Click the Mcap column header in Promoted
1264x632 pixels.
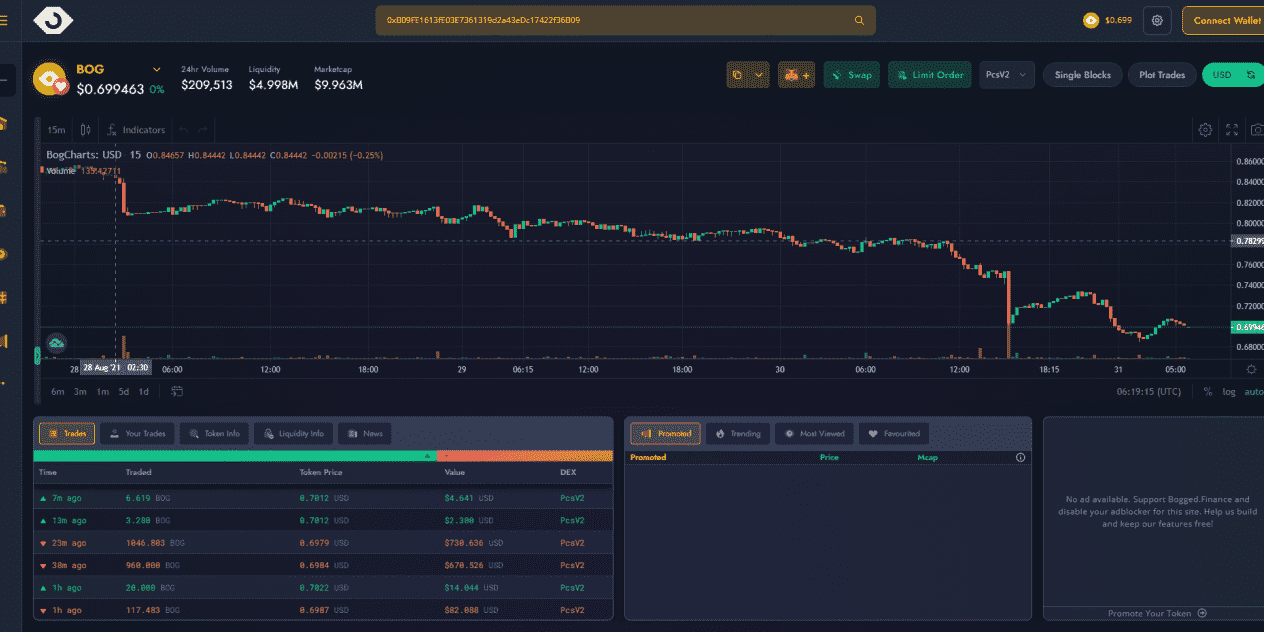(x=928, y=458)
